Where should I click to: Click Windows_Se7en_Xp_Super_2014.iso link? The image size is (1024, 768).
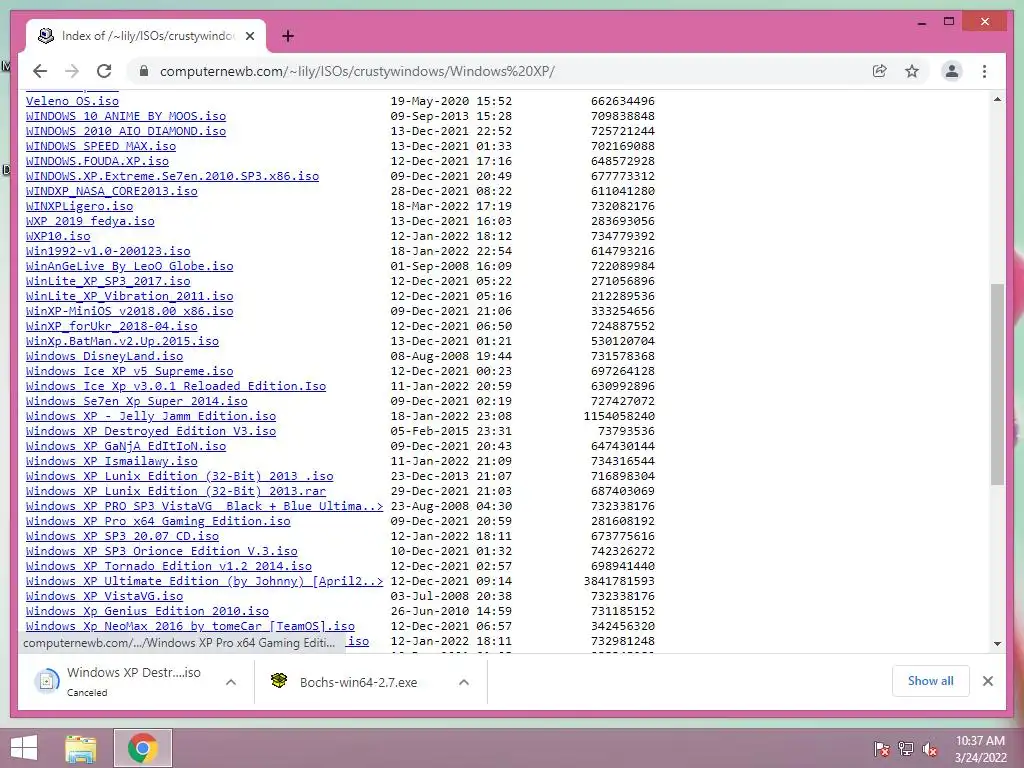pyautogui.click(x=136, y=402)
